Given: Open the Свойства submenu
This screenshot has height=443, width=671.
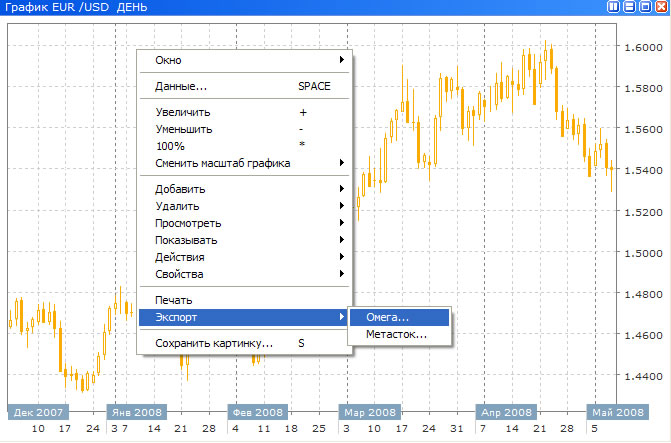Looking at the screenshot, I should [246, 274].
